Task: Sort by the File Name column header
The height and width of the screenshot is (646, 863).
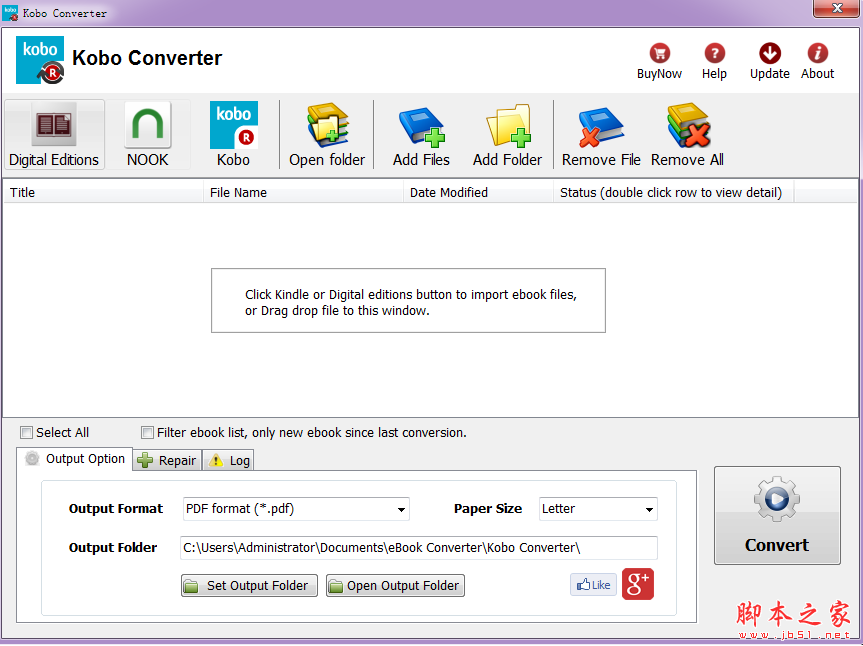Action: pyautogui.click(x=304, y=193)
